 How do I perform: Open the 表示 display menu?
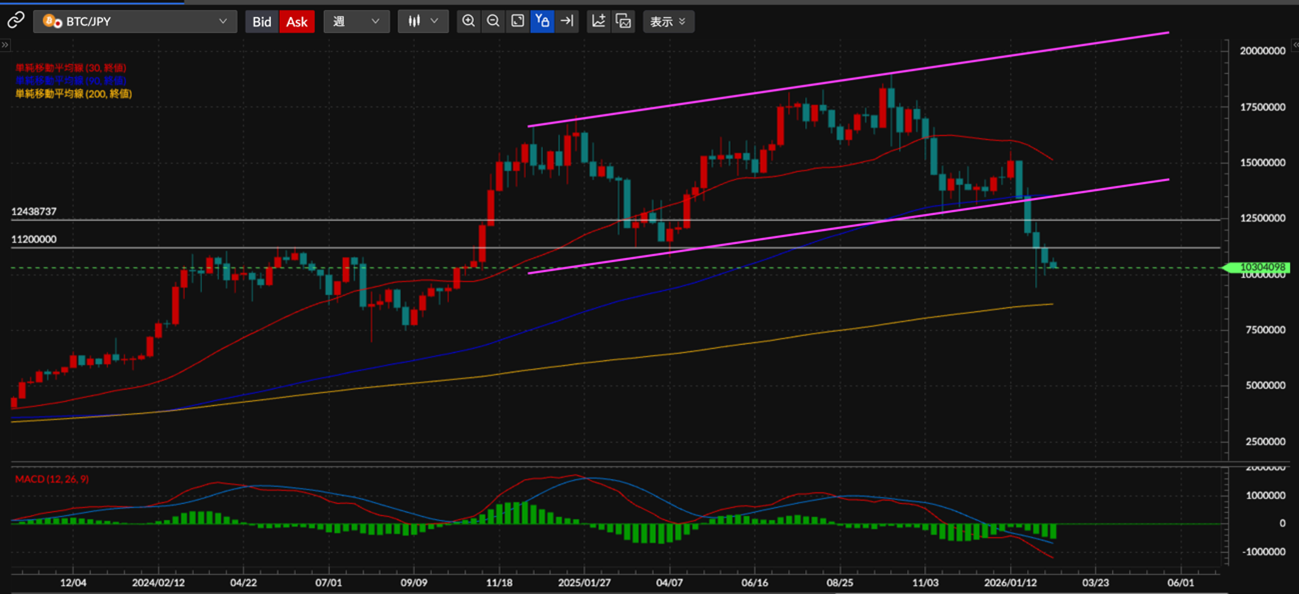[668, 21]
